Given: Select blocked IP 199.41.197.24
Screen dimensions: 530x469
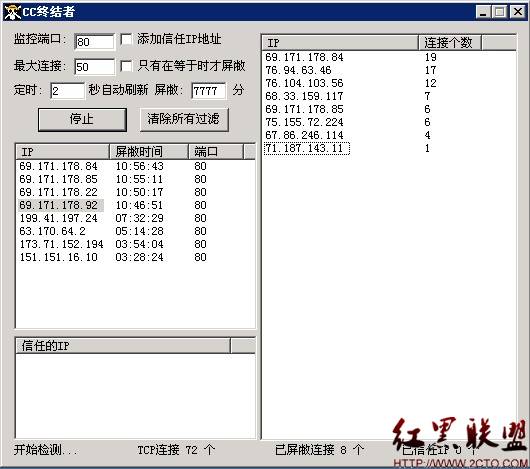Looking at the screenshot, I should [x=58, y=218].
